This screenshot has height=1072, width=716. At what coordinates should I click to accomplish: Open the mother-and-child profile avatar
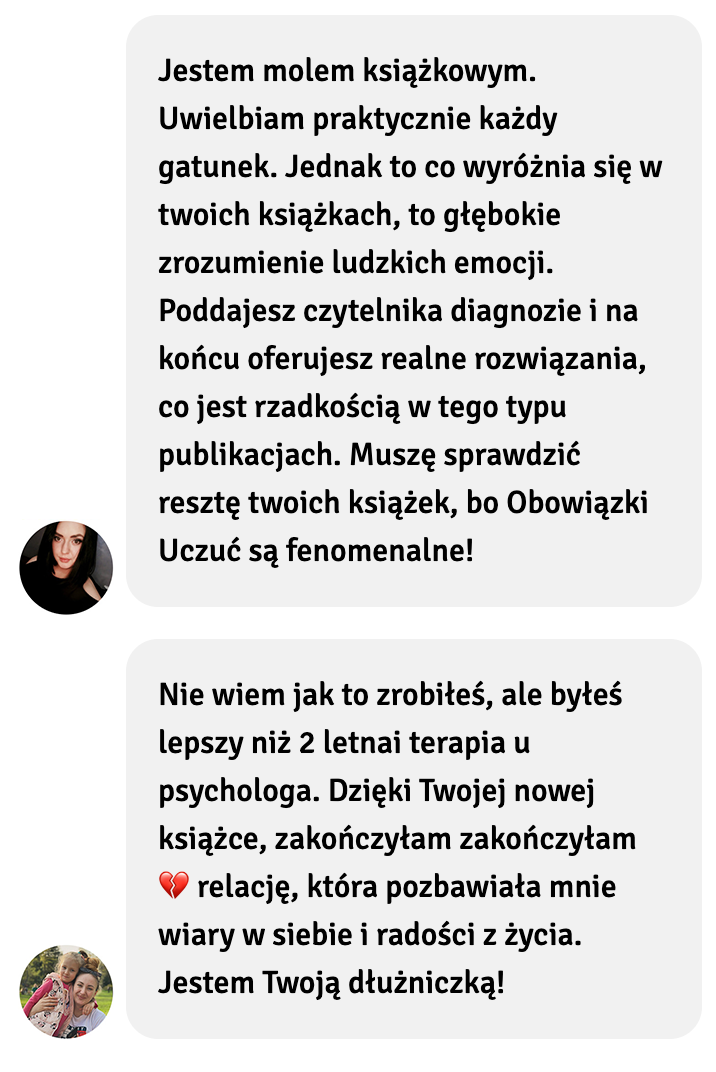[66, 992]
